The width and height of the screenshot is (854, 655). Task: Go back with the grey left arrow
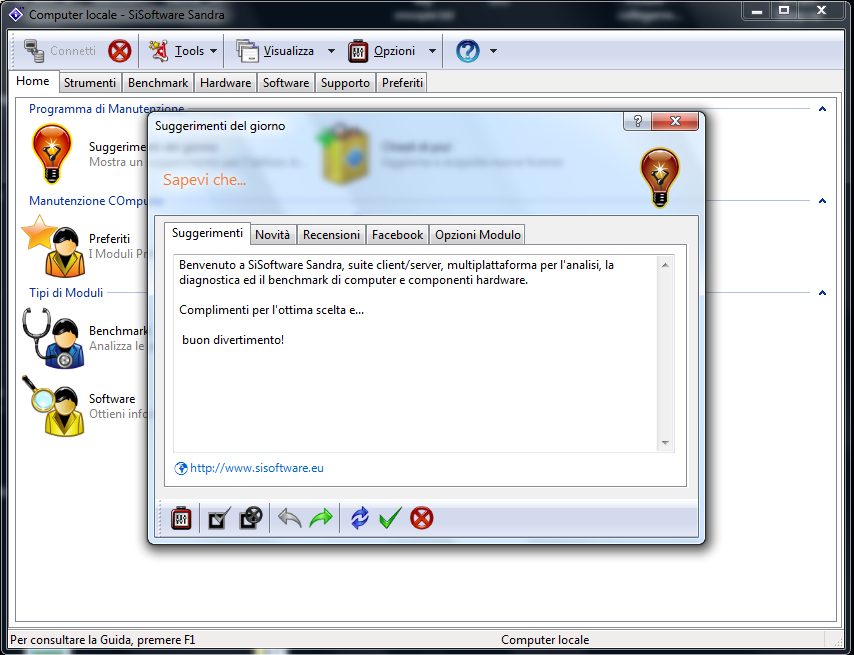click(290, 518)
